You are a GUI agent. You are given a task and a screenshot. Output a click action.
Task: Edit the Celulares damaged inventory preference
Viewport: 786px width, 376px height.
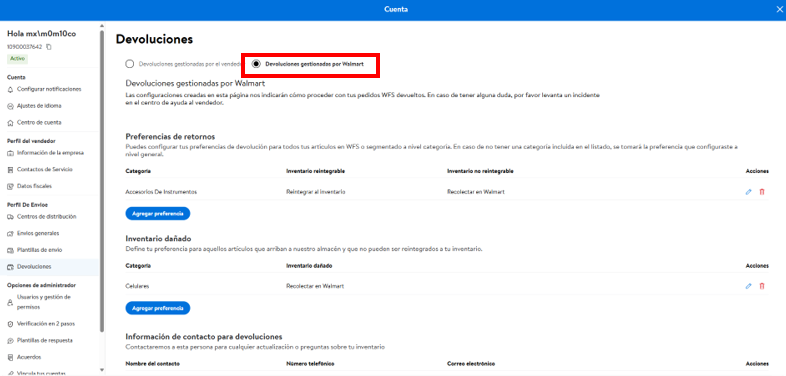[748, 286]
